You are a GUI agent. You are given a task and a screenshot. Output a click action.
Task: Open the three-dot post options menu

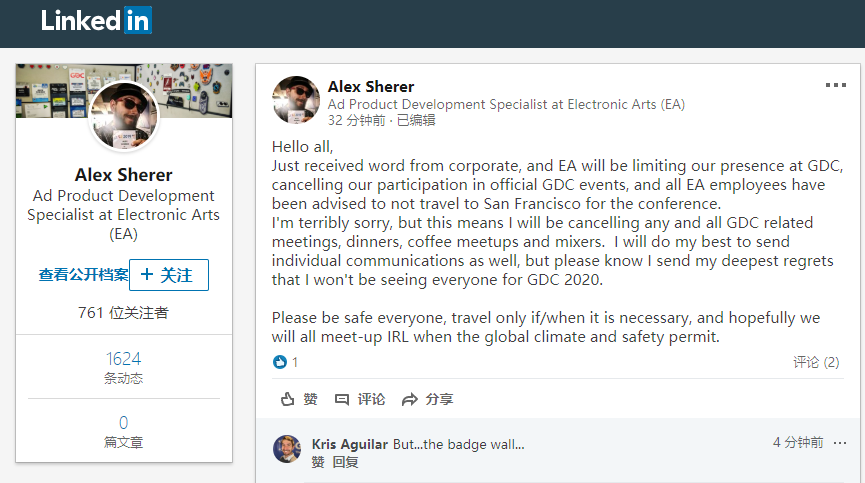[835, 86]
